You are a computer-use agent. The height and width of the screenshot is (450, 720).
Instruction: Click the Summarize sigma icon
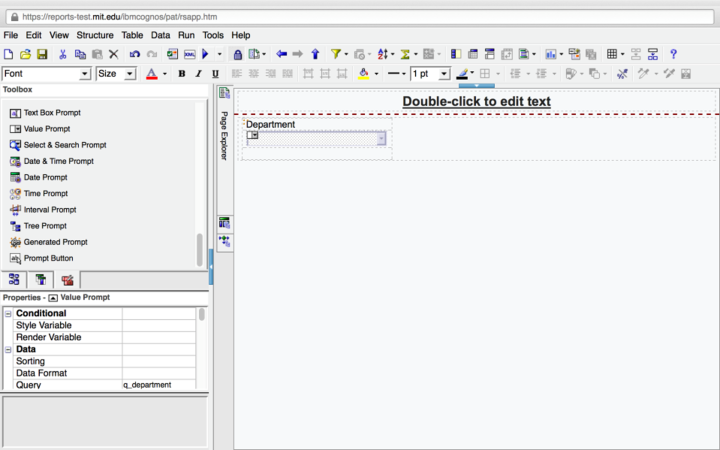(x=406, y=54)
